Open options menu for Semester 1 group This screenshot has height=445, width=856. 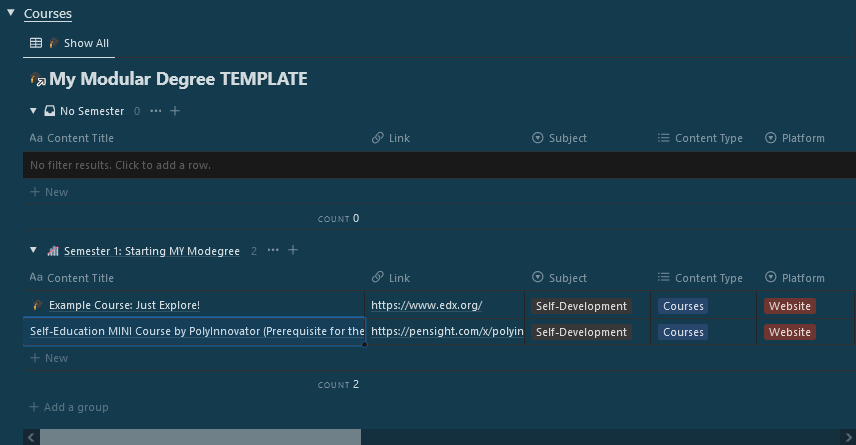[273, 251]
